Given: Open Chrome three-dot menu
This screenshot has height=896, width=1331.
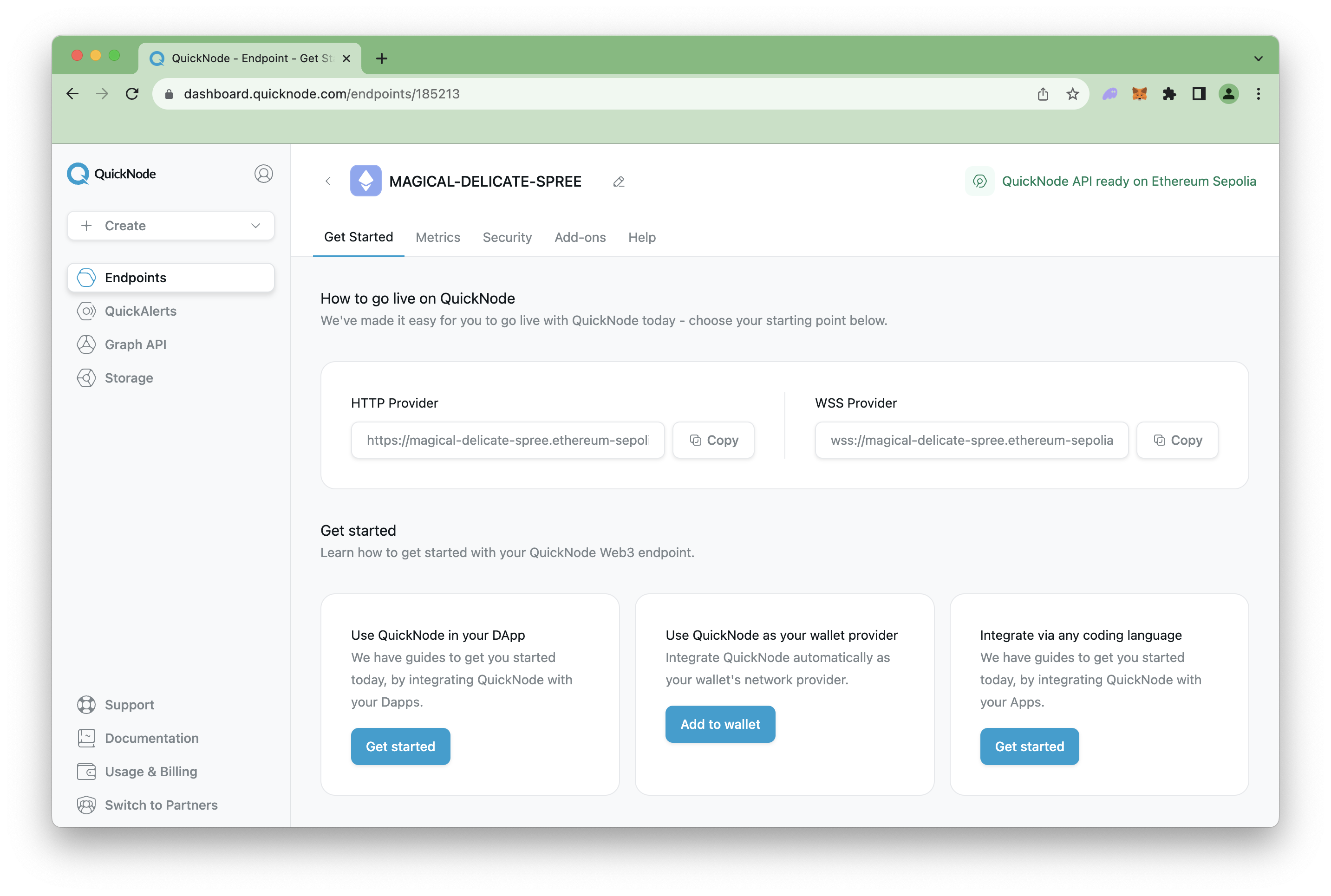Looking at the screenshot, I should coord(1259,94).
